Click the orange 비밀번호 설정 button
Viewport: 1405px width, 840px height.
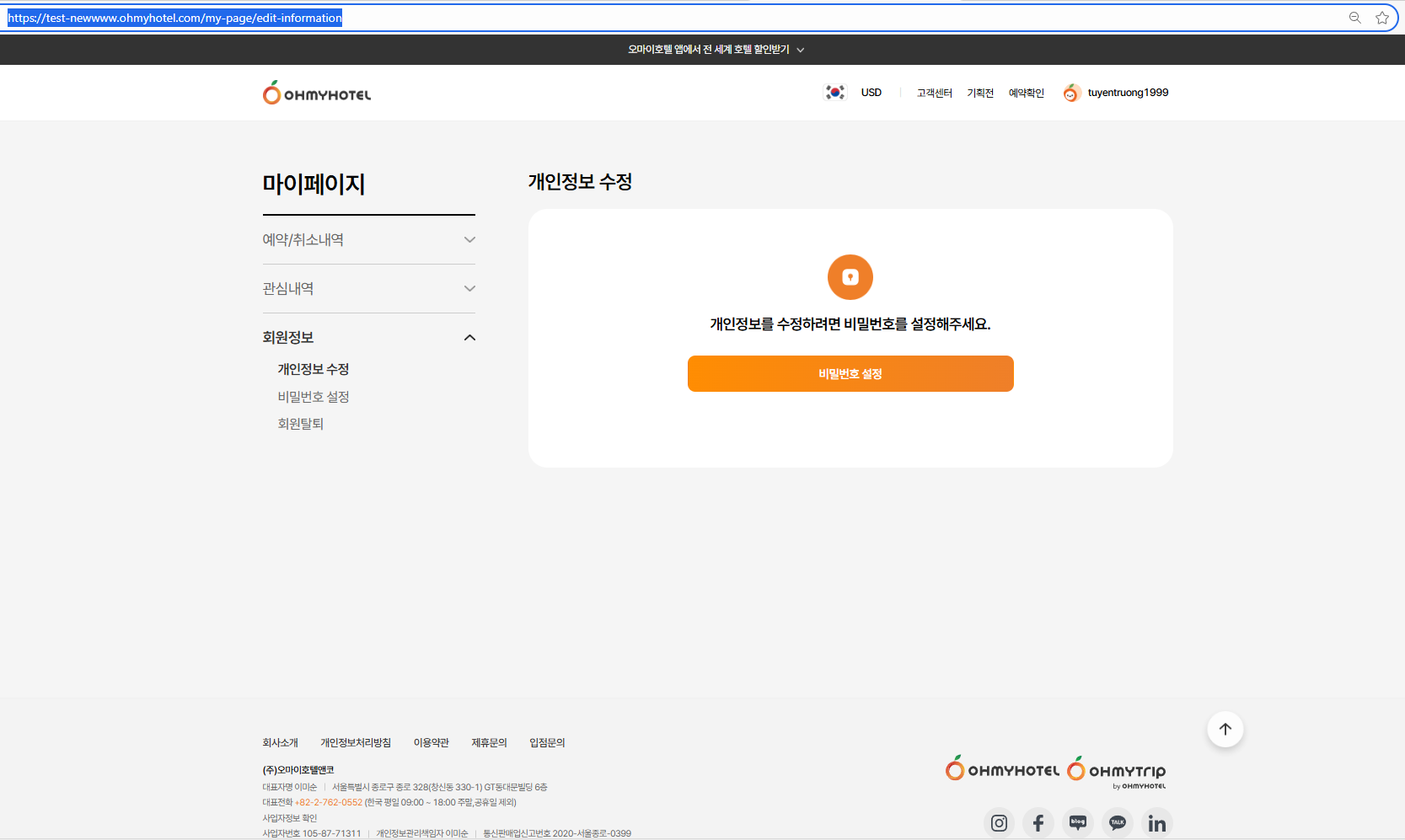(850, 373)
